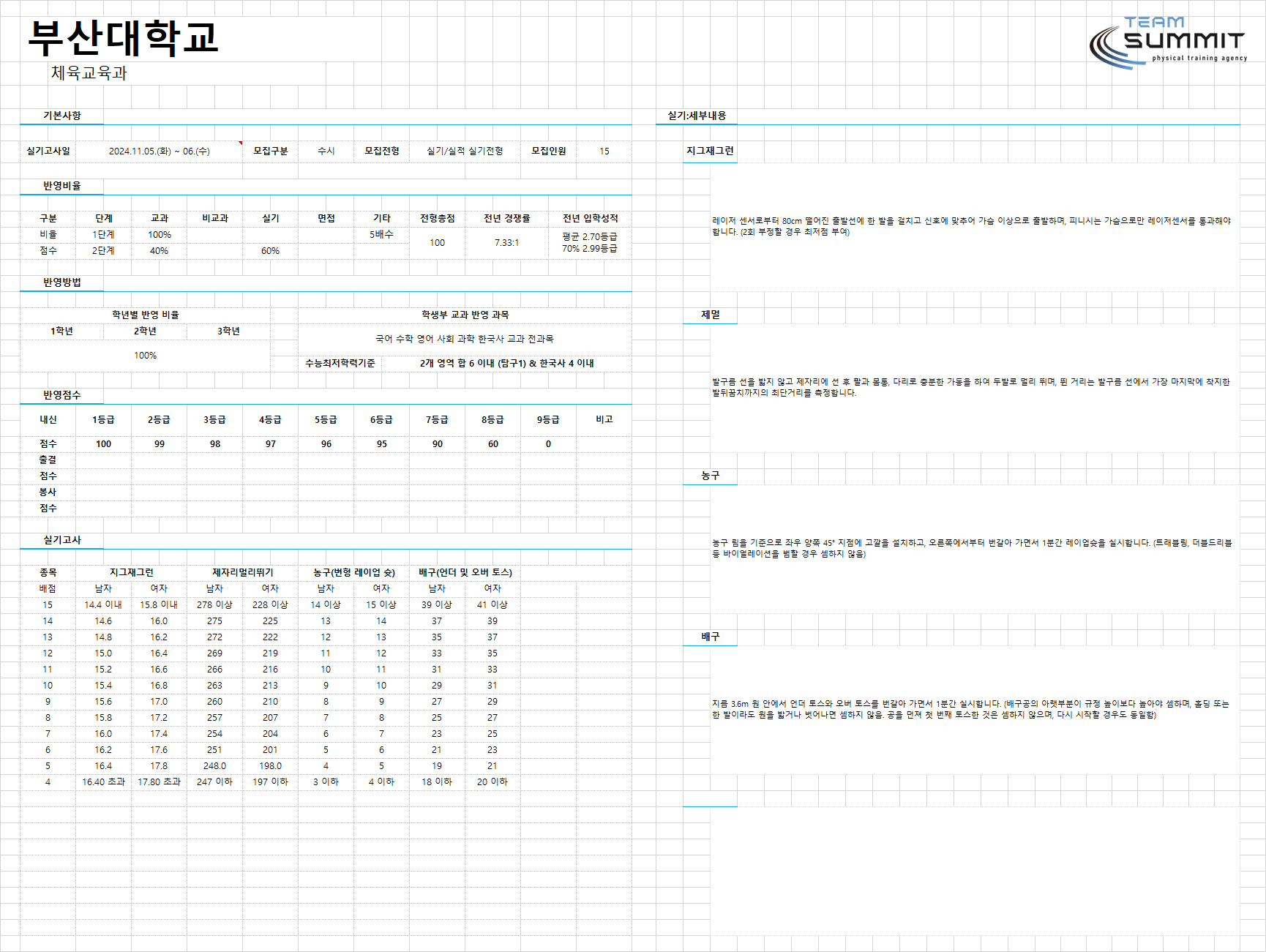Click the date cell 2024.11.05.(화) ~ 06.(수)

[x=159, y=151]
